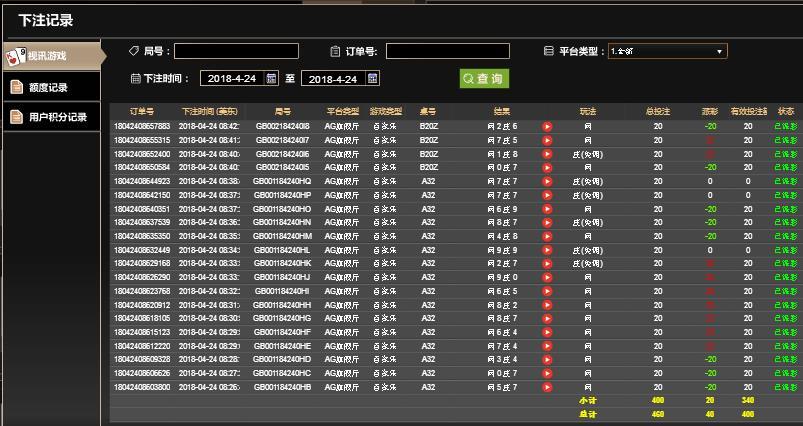This screenshot has height=426, width=803.
Task: Play replay for round GB001184240HF
Action: pos(547,332)
